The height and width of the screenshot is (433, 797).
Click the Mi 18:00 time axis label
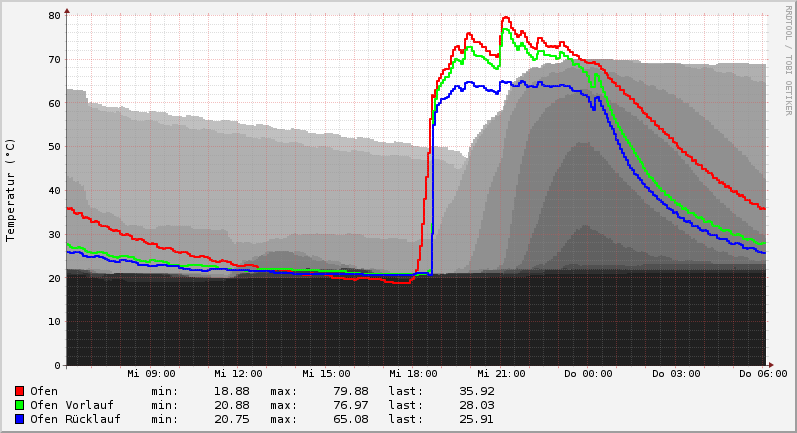[414, 374]
